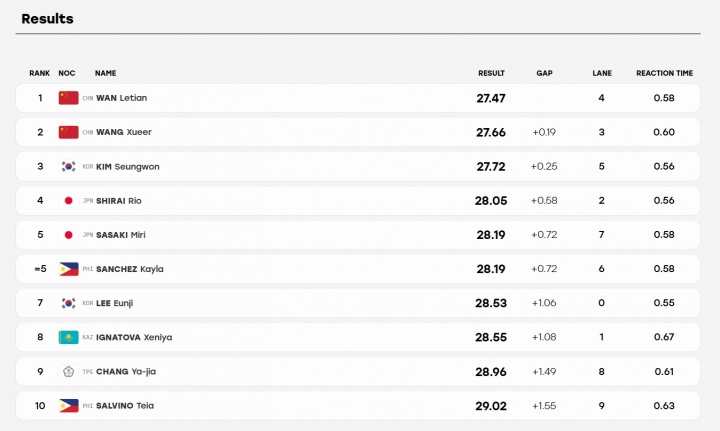Click China flag beside WANG Xueer
The image size is (720, 431).
tap(68, 132)
